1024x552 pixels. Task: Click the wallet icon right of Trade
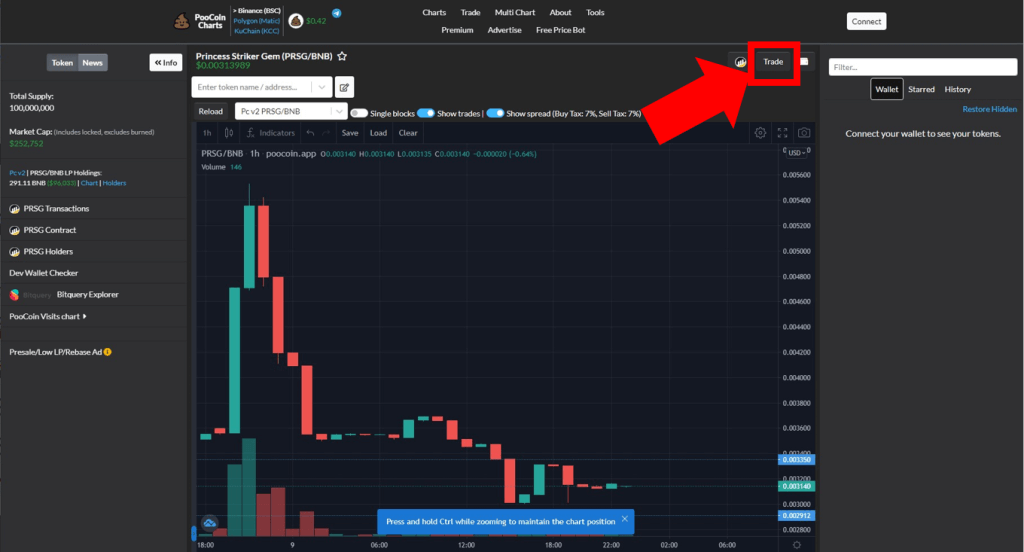(805, 61)
